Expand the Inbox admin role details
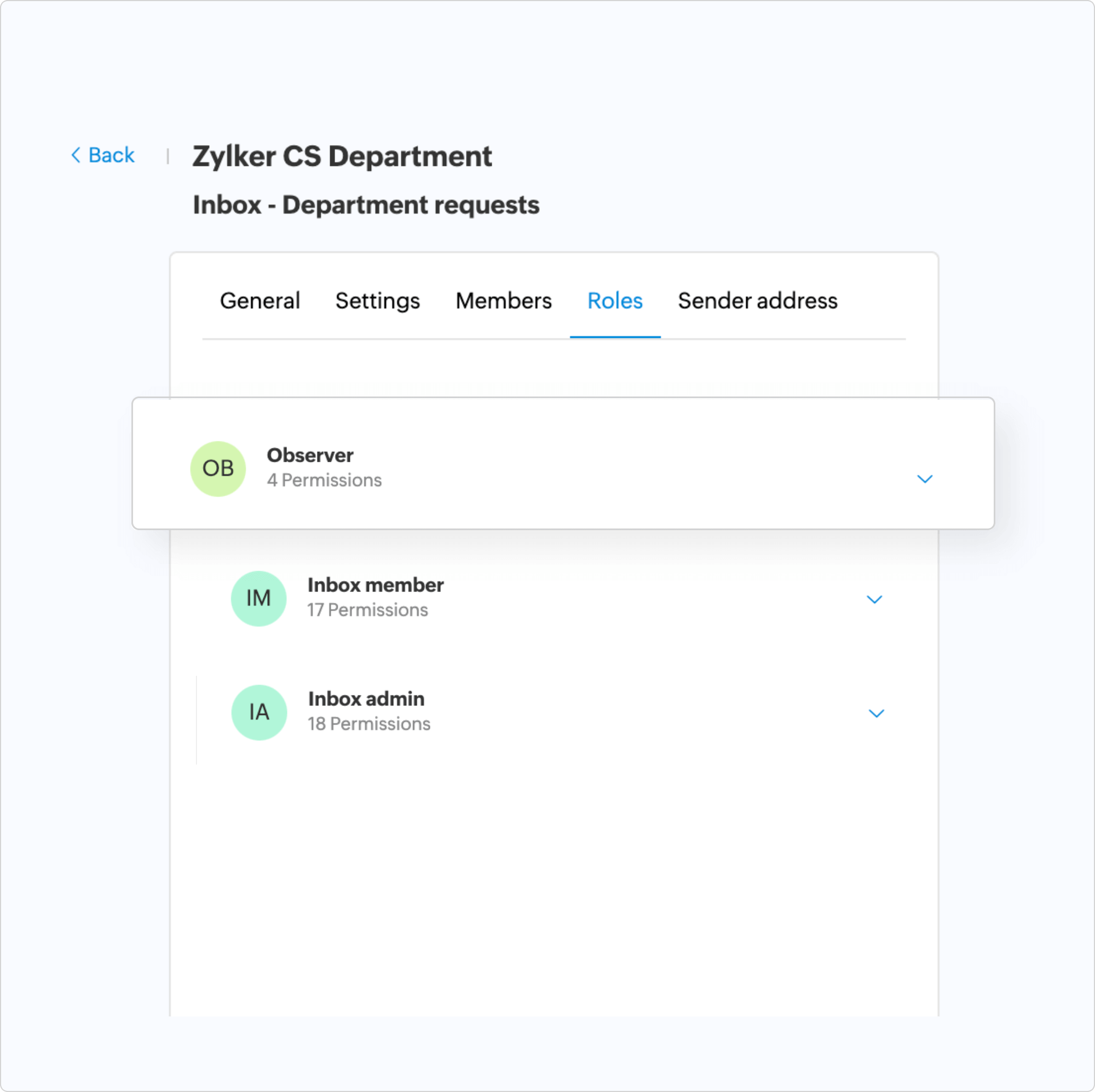This screenshot has height=1092, width=1095. tap(877, 714)
